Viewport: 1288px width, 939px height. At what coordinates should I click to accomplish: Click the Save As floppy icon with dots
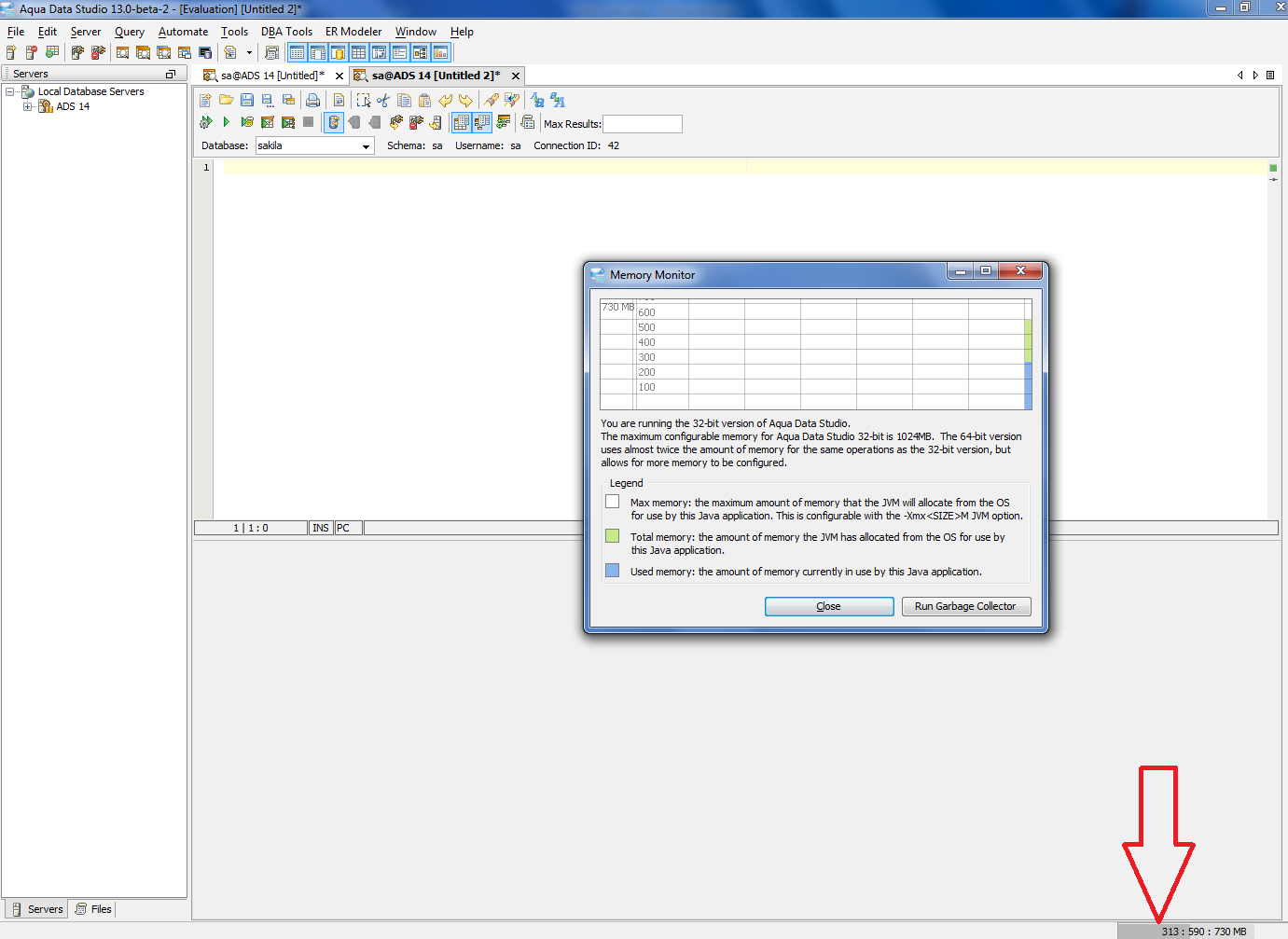click(x=268, y=100)
